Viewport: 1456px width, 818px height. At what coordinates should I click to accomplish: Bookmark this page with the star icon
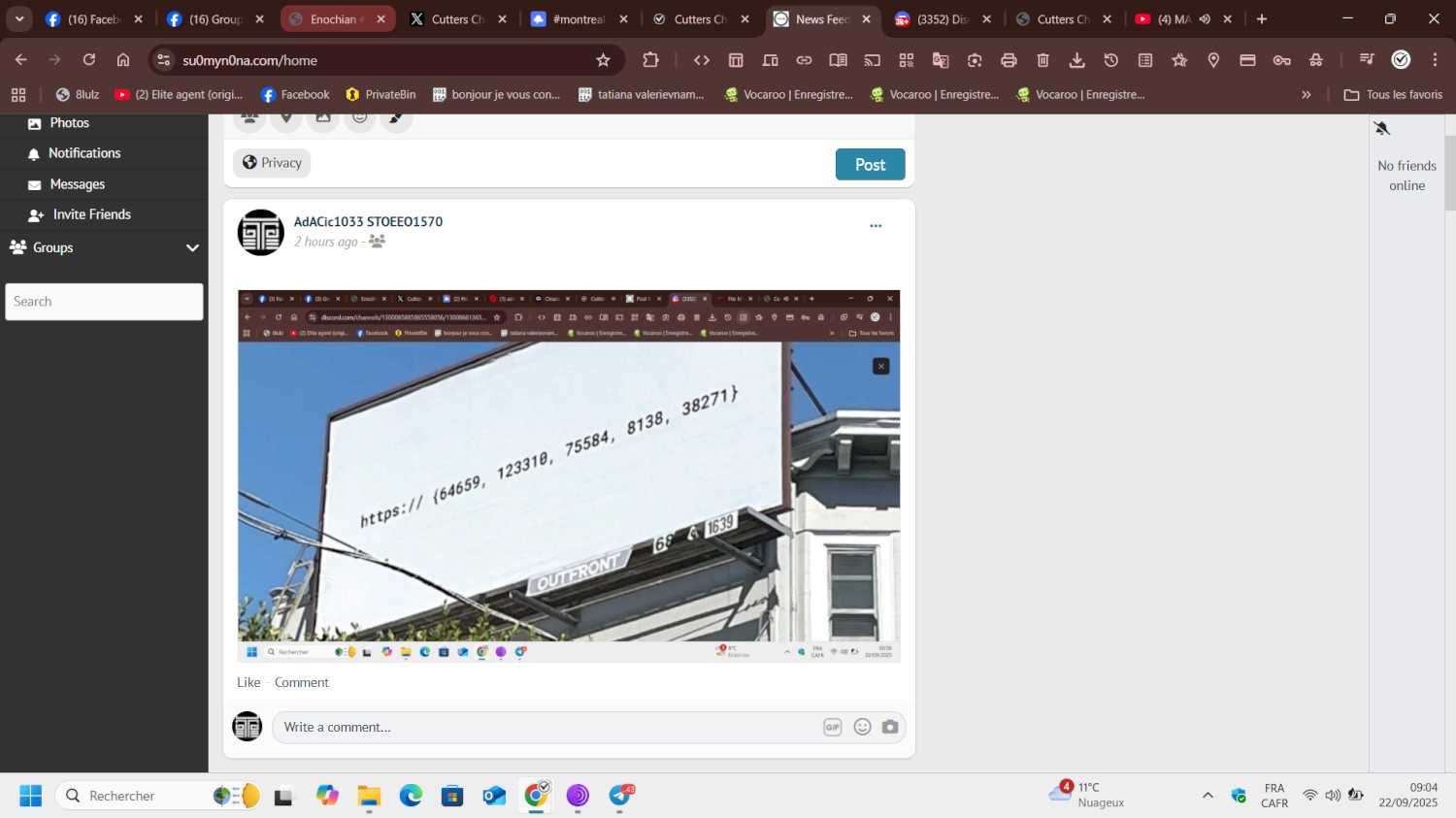[603, 60]
